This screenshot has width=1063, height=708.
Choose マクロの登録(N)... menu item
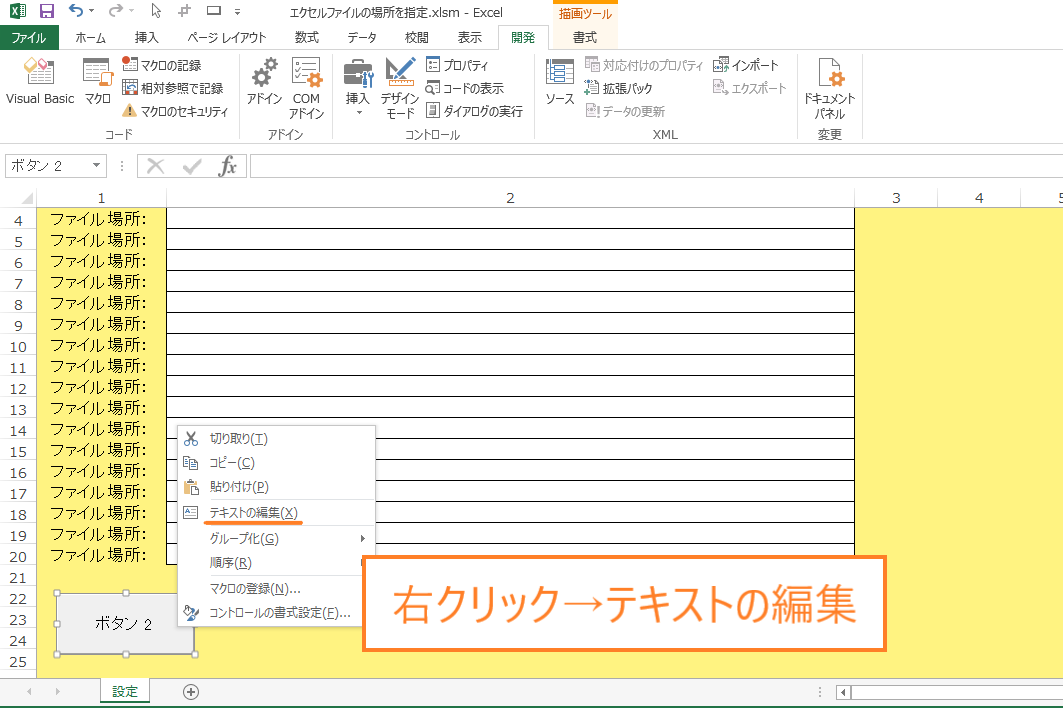[271, 589]
